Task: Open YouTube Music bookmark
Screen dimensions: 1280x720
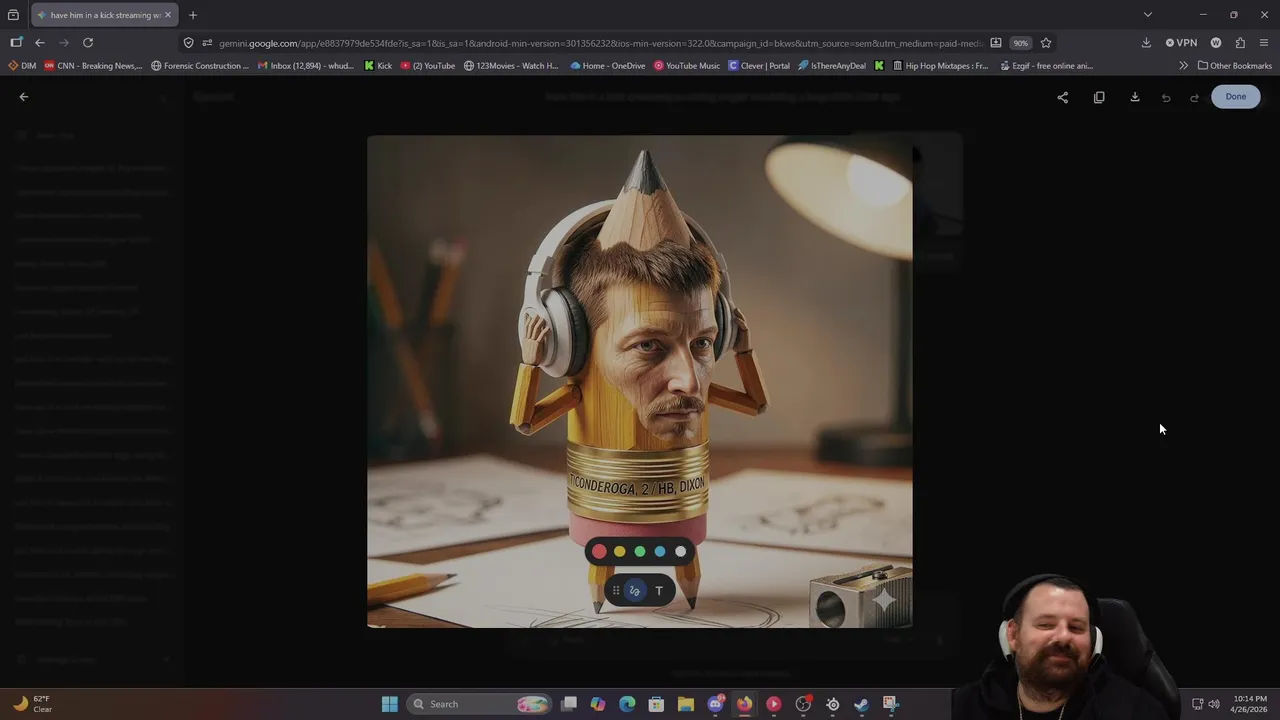Action: (x=687, y=66)
